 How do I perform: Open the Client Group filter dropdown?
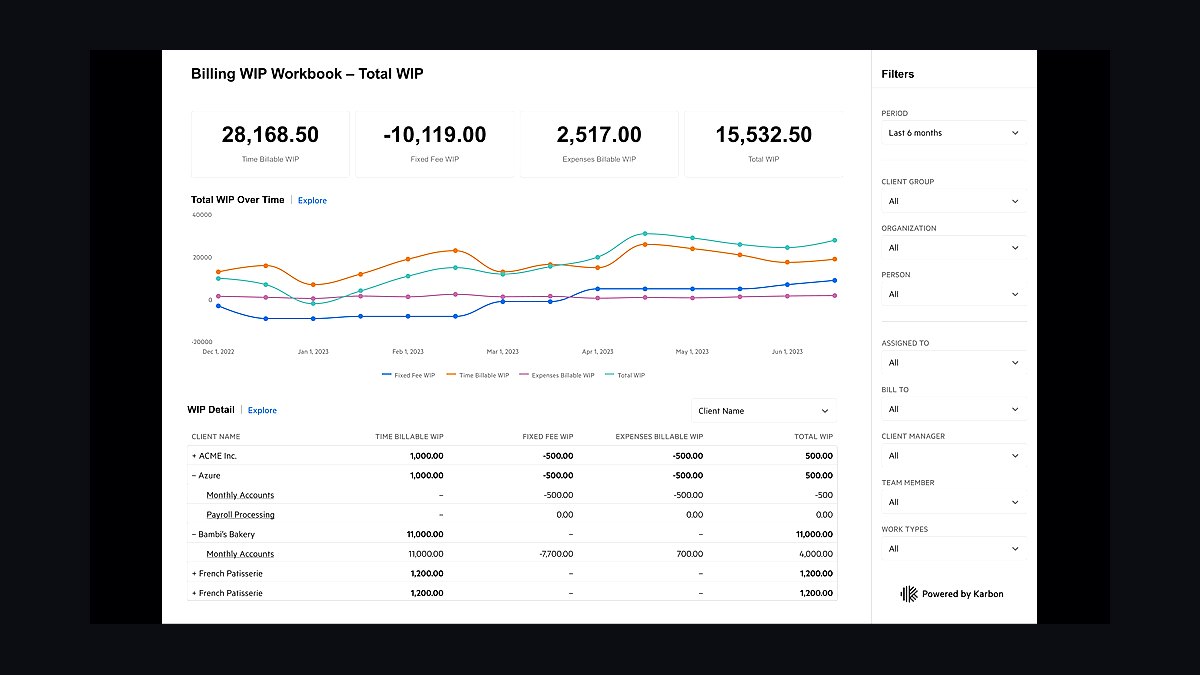954,201
